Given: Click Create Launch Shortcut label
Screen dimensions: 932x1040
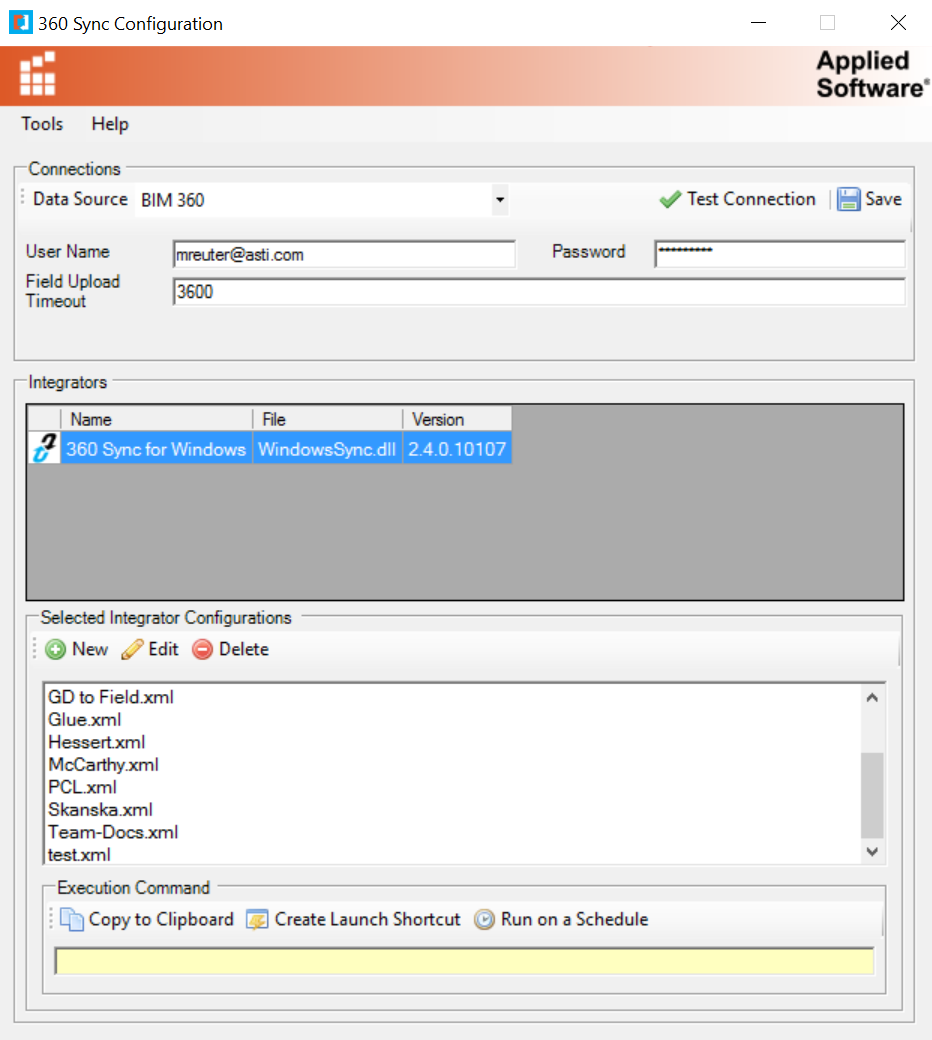Looking at the screenshot, I should [367, 919].
